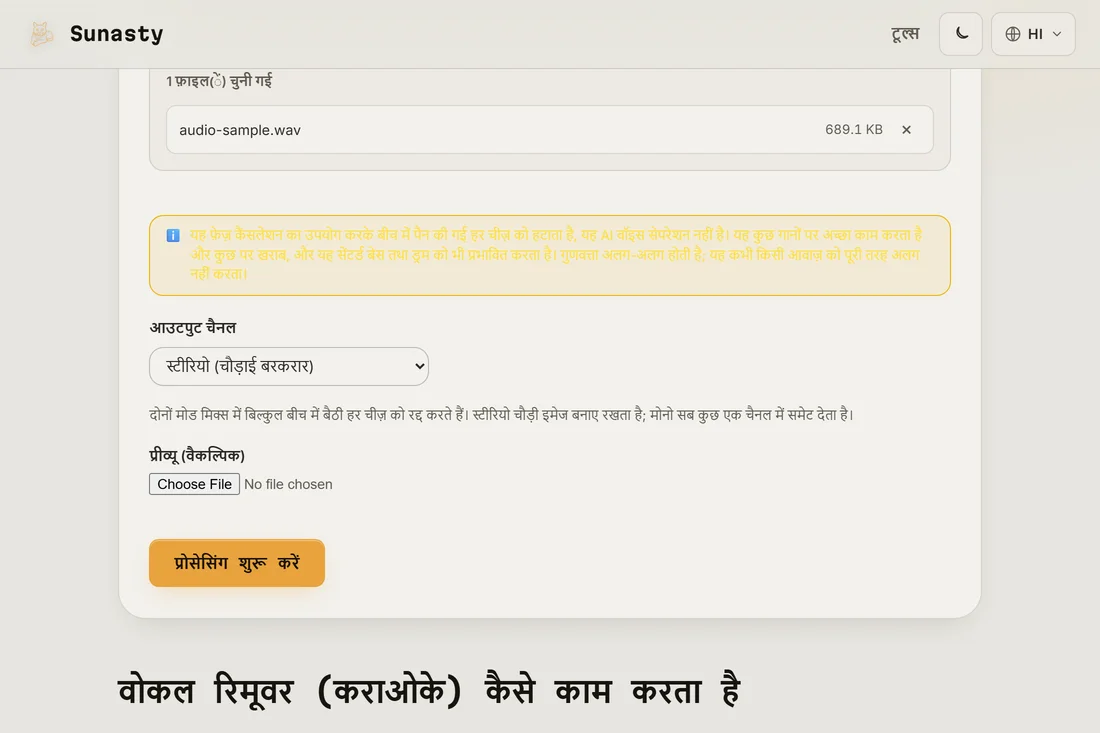Open the टूल्स menu
Viewport: 1100px width, 733px height.
click(x=905, y=34)
